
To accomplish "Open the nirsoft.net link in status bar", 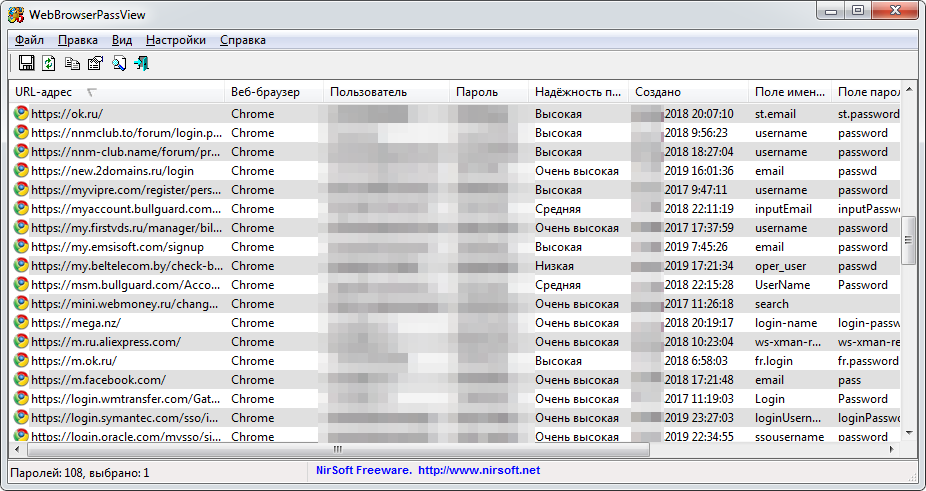I will (x=479, y=470).
